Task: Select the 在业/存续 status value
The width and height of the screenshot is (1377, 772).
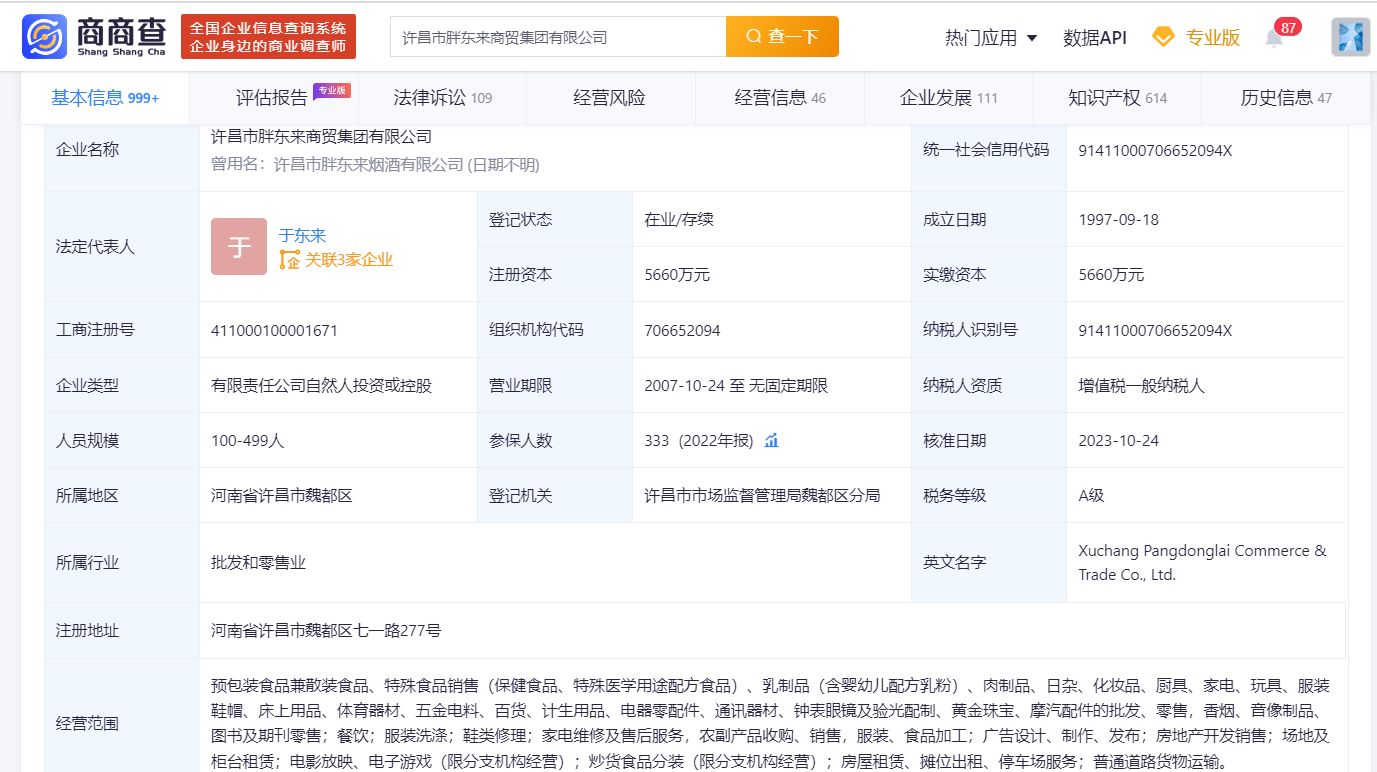Action: coord(679,219)
